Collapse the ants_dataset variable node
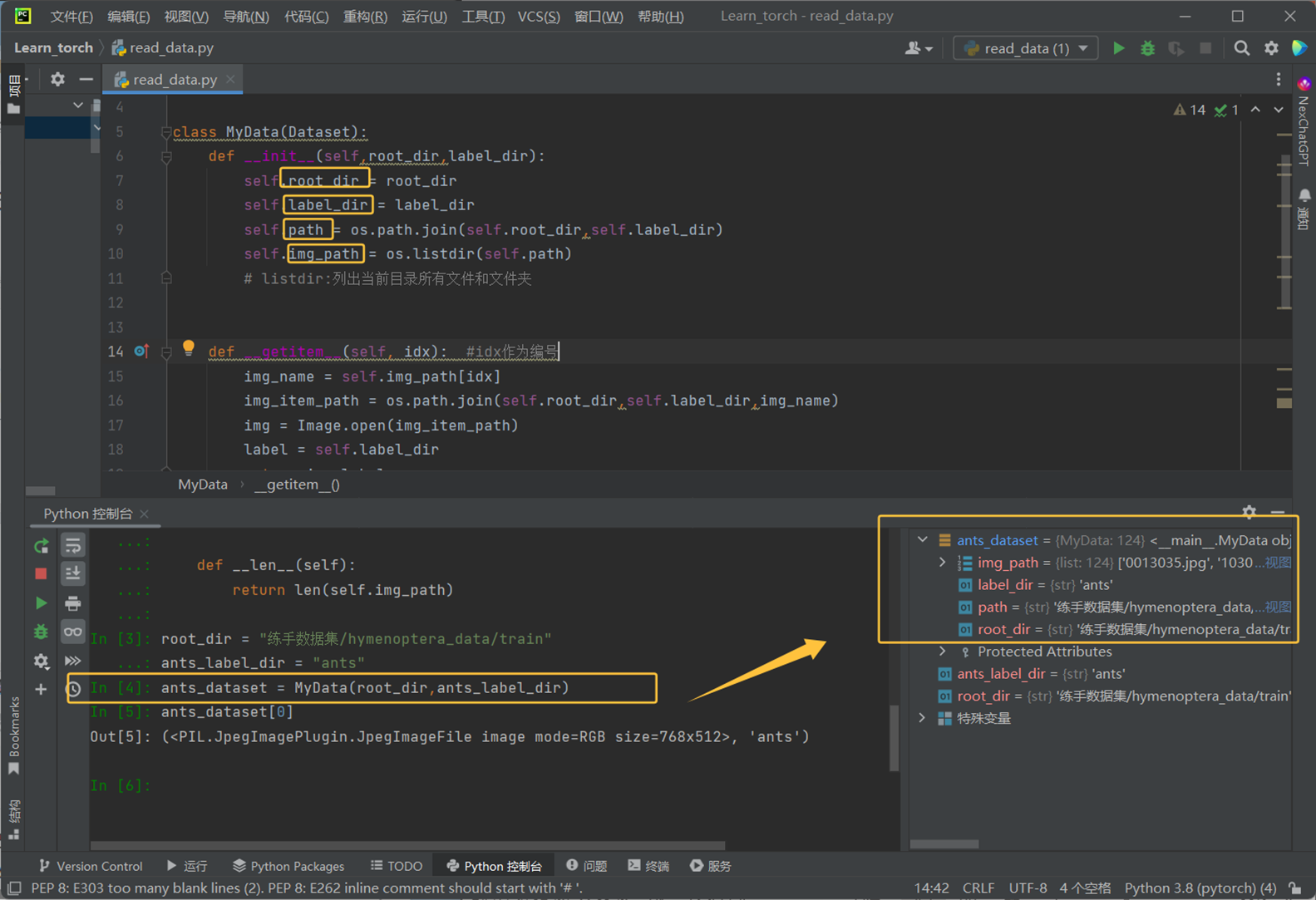The image size is (1316, 900). pyautogui.click(x=923, y=540)
